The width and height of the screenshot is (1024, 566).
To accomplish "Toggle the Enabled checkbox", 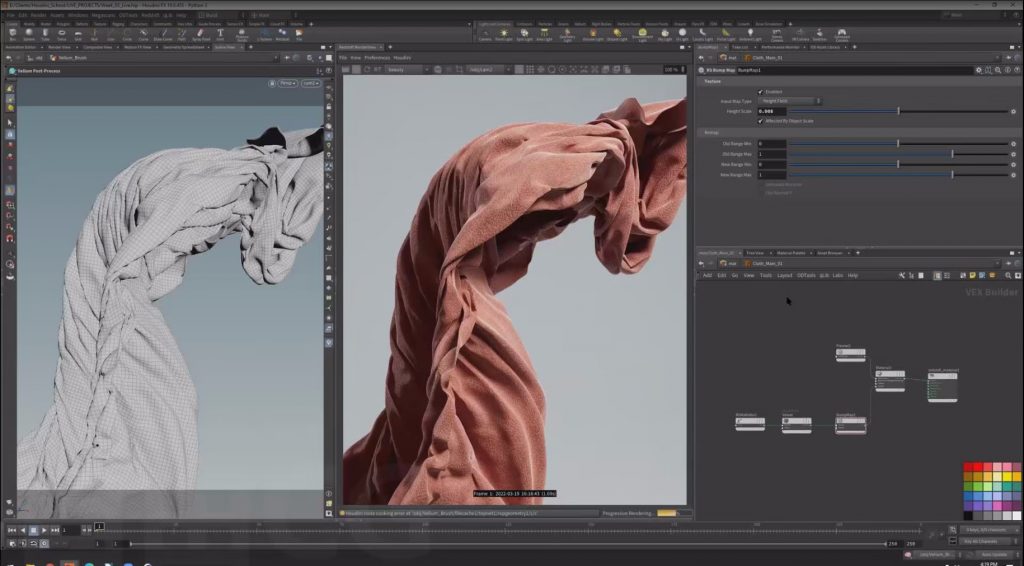I will pyautogui.click(x=760, y=92).
